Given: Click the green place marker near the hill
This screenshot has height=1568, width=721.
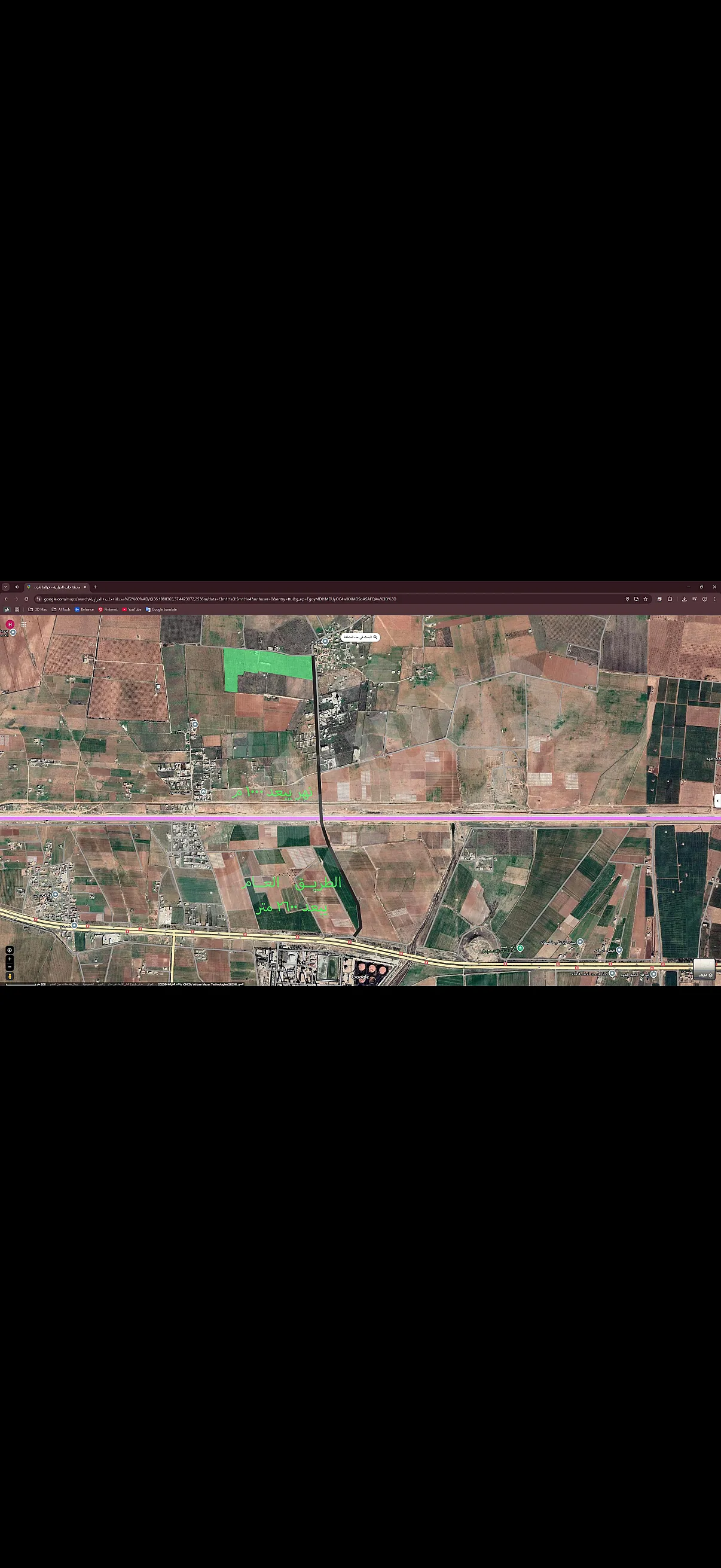Looking at the screenshot, I should tap(520, 948).
